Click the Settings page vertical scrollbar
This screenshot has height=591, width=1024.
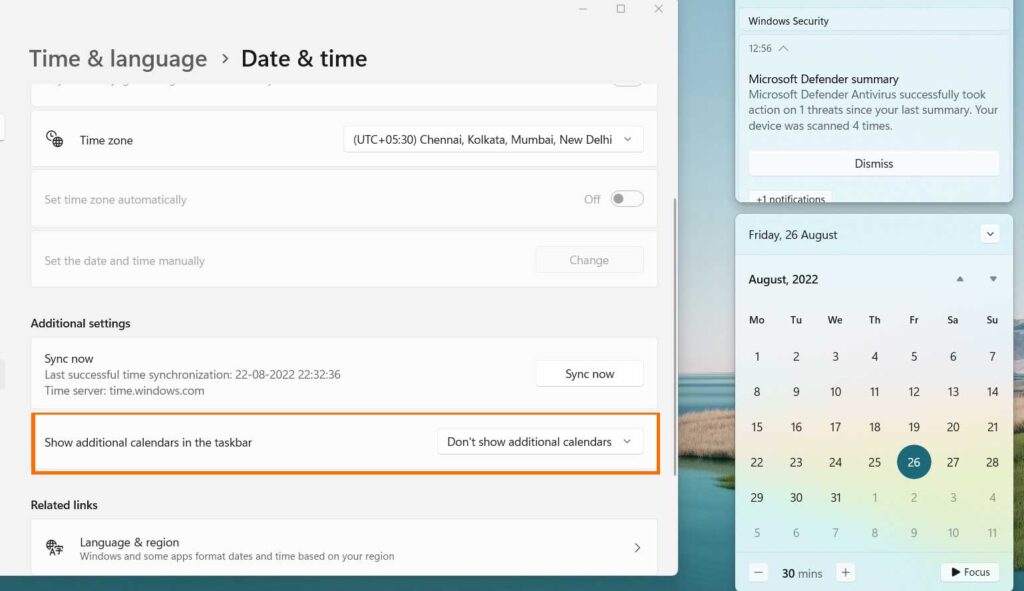[x=675, y=330]
